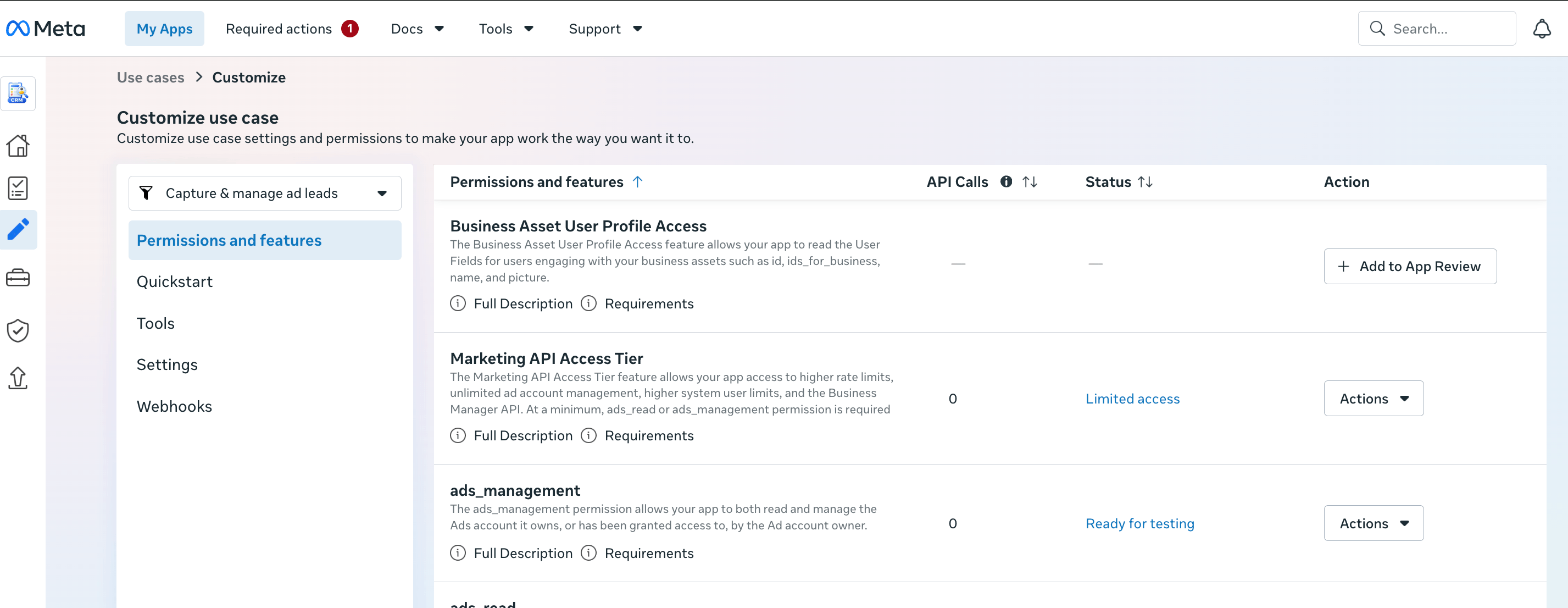Open the briefcase icon in sidebar
The height and width of the screenshot is (608, 1568).
coord(18,278)
